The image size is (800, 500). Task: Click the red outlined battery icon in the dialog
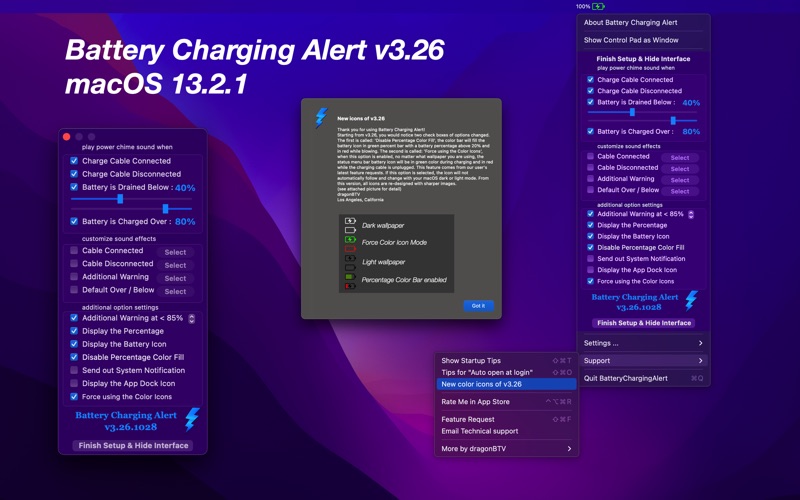(x=350, y=248)
